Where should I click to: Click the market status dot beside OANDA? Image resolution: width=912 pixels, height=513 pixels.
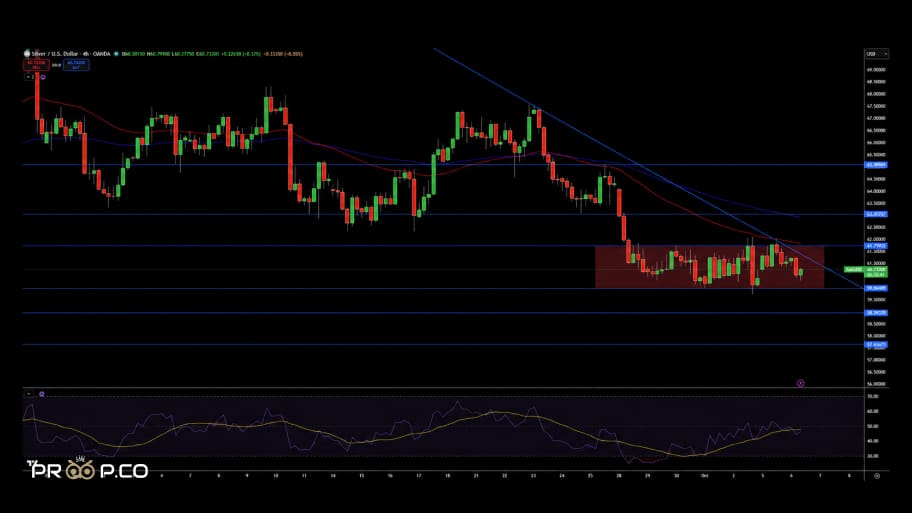116,54
